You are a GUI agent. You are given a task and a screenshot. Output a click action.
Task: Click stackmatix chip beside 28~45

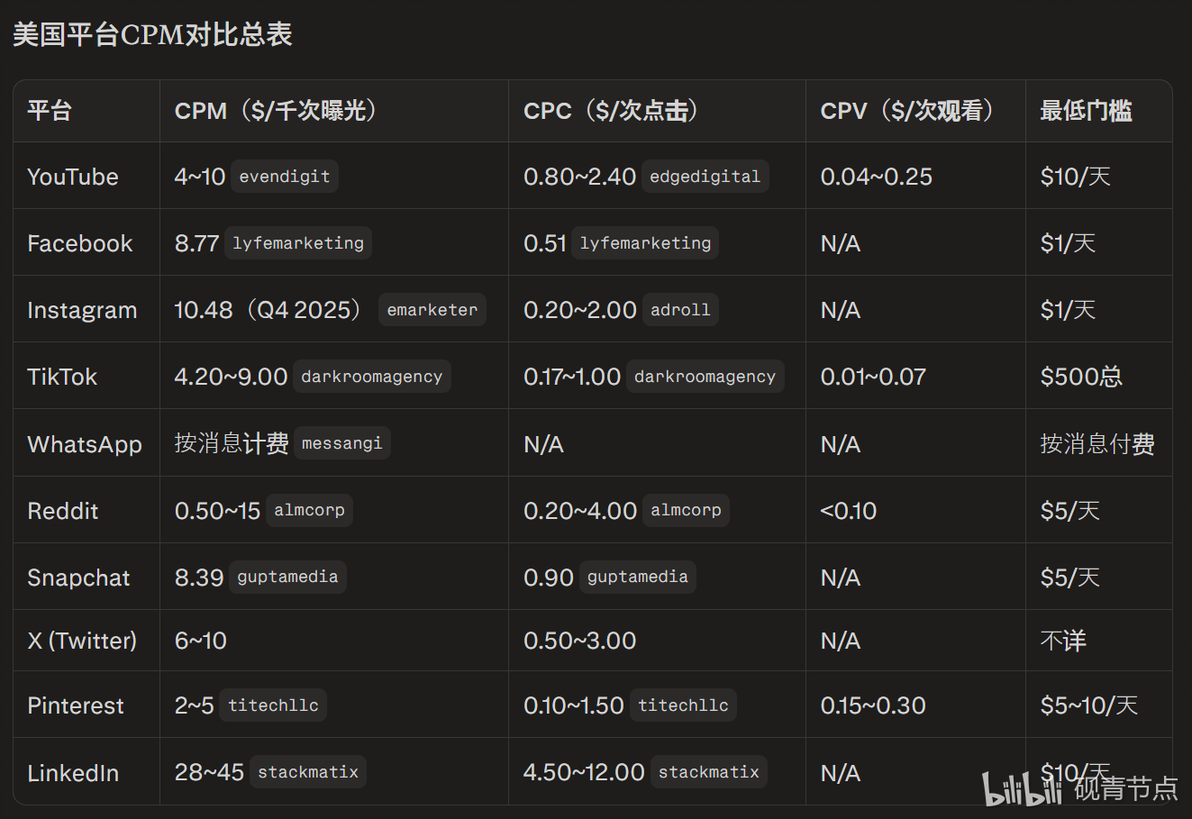coord(308,773)
